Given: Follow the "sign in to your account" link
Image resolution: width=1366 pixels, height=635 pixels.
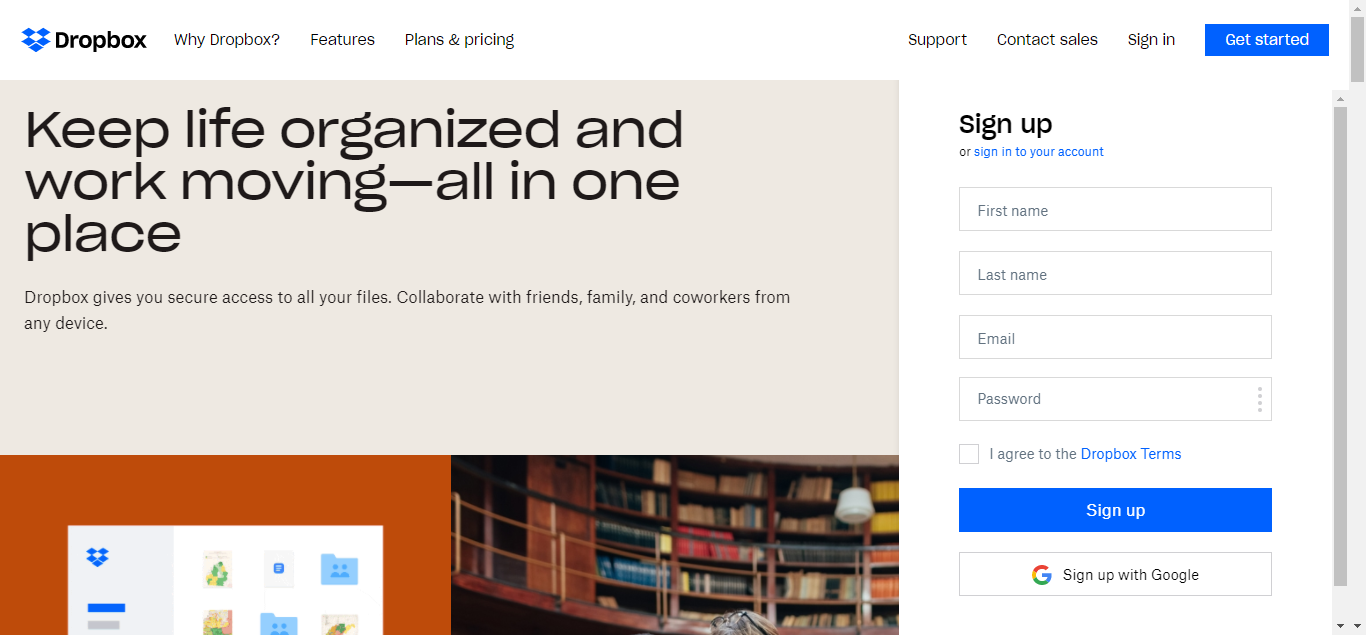Looking at the screenshot, I should (1038, 152).
